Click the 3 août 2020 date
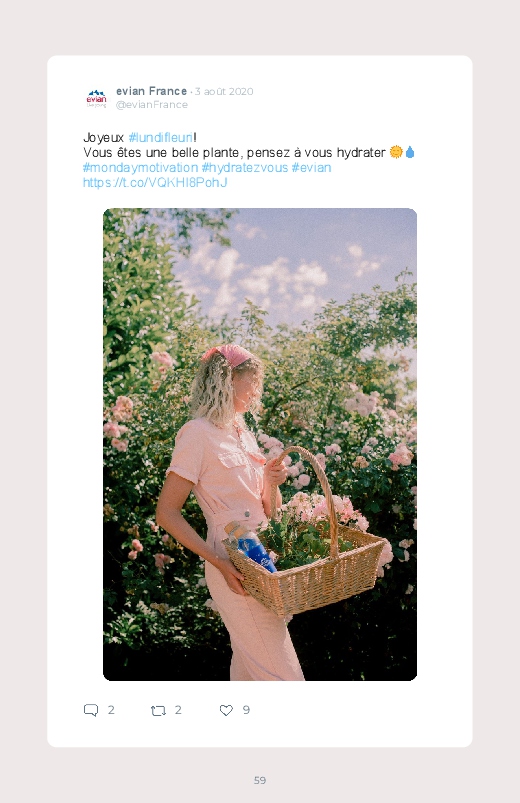The image size is (520, 803). coord(224,92)
